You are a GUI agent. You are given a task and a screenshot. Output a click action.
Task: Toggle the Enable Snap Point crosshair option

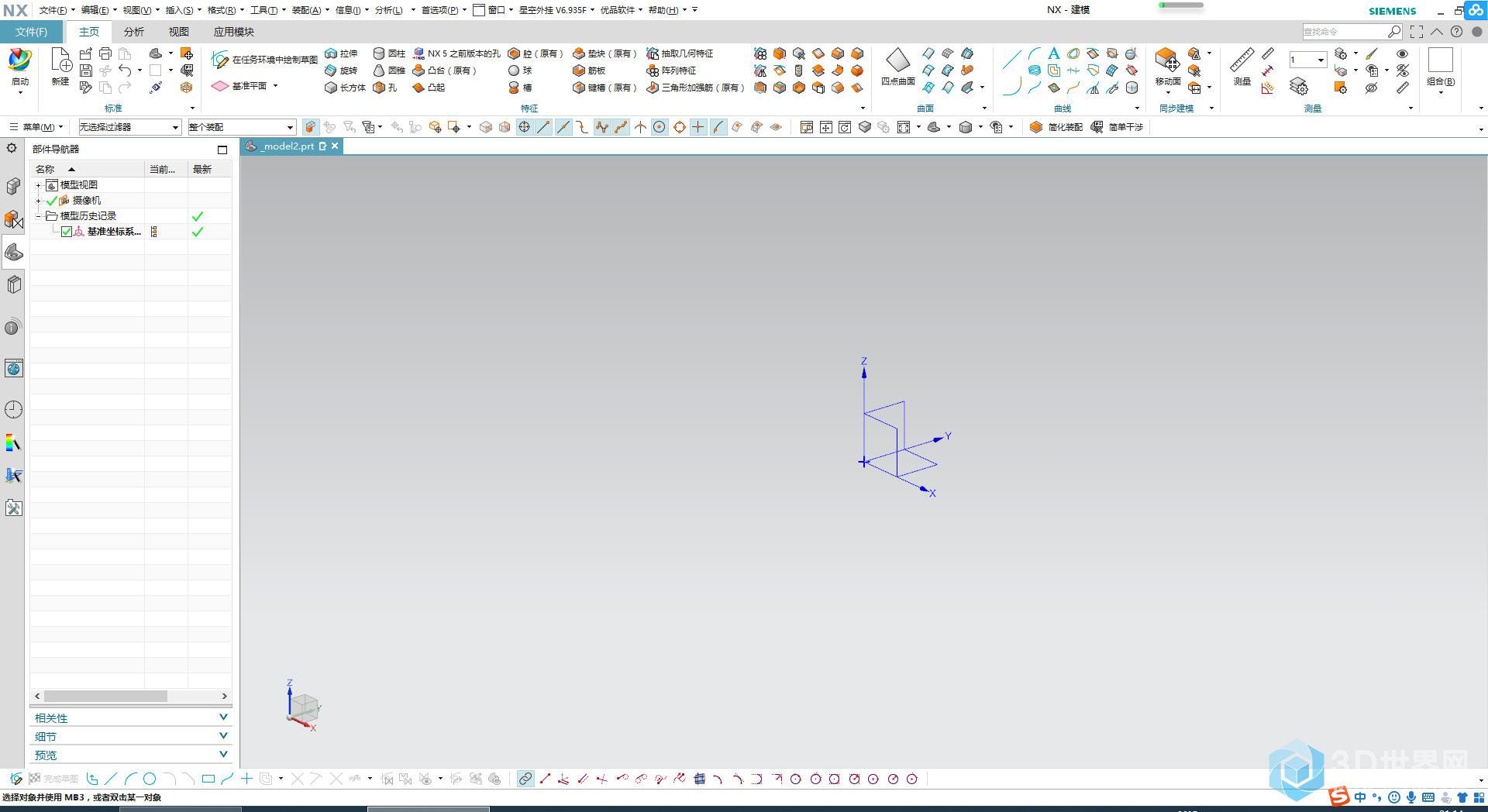pos(525,127)
